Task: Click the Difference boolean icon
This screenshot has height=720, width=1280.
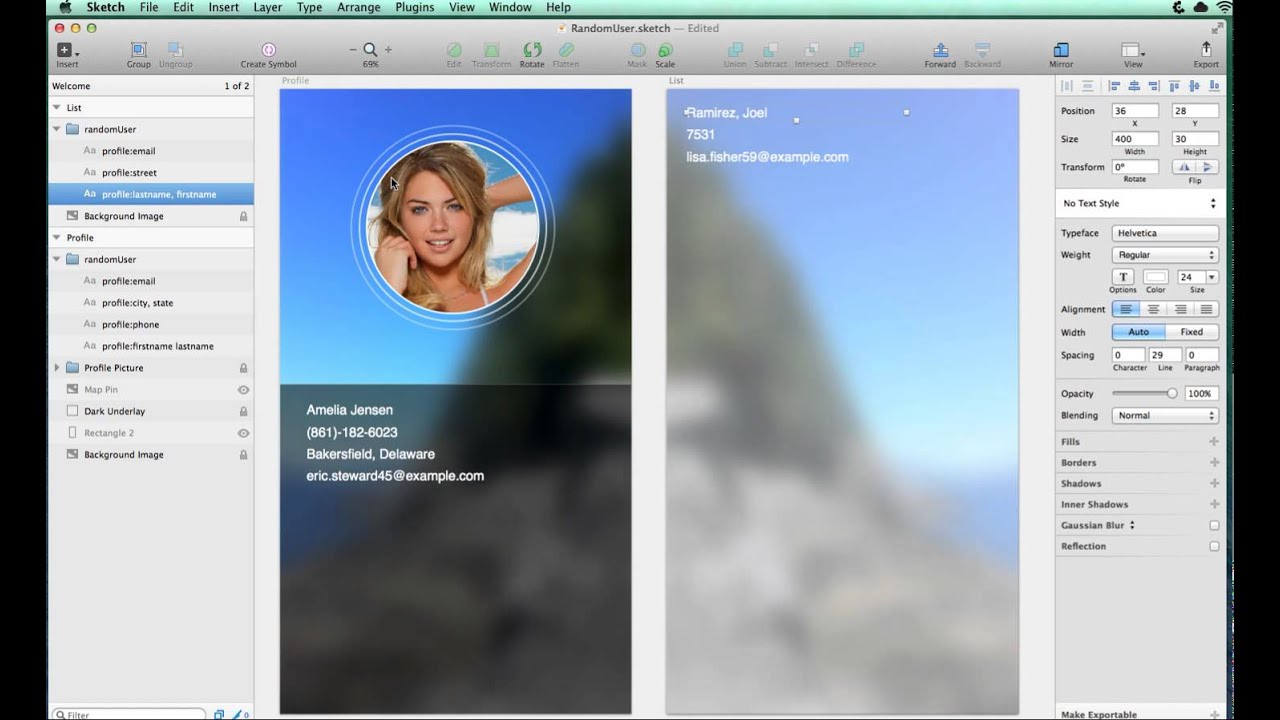Action: [x=856, y=50]
